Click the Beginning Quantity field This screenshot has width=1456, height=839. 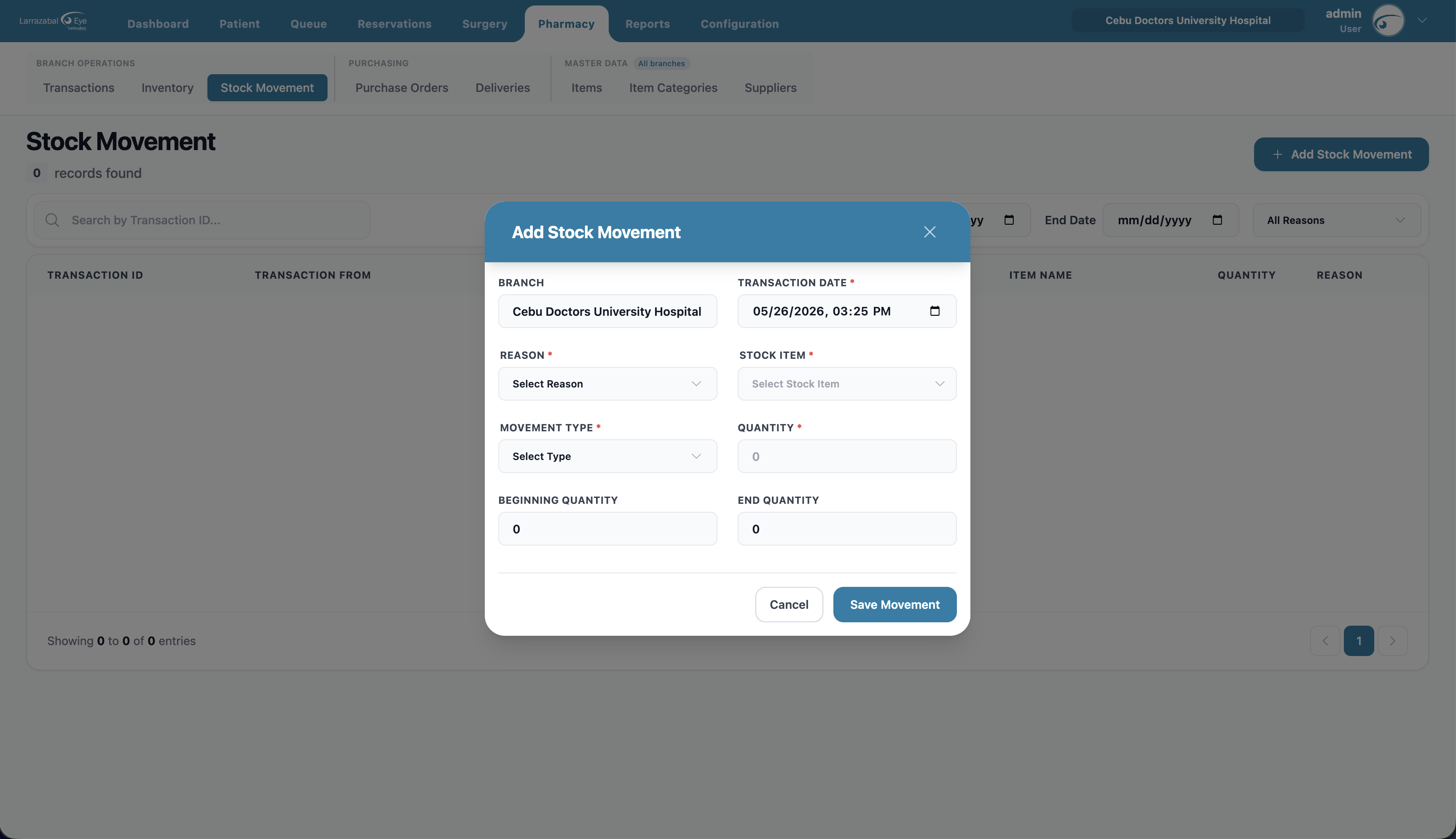tap(607, 529)
